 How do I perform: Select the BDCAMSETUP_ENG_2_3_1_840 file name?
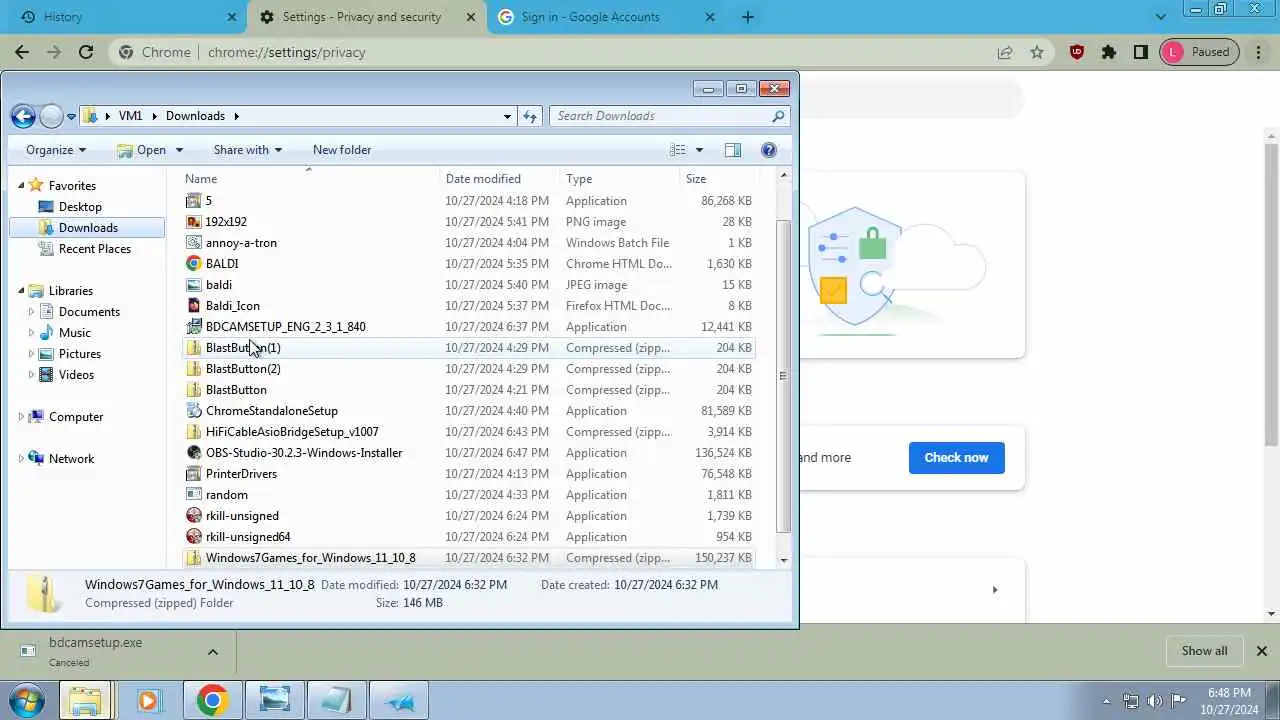click(286, 327)
